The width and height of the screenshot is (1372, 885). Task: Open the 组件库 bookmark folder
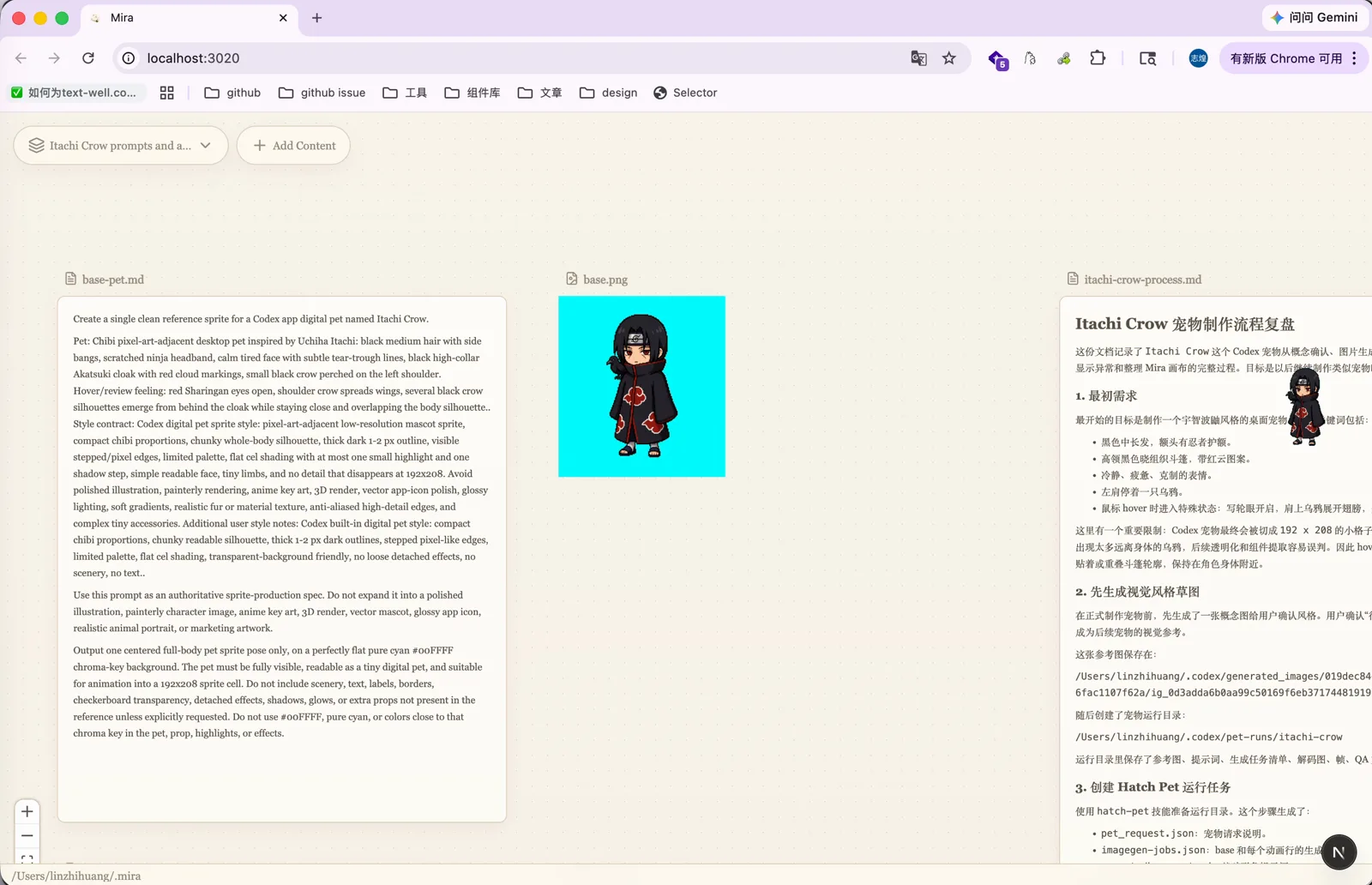[x=472, y=93]
